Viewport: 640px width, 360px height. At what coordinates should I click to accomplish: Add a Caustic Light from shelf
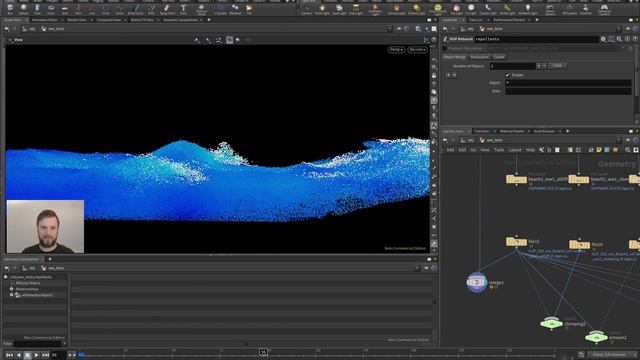coord(488,9)
